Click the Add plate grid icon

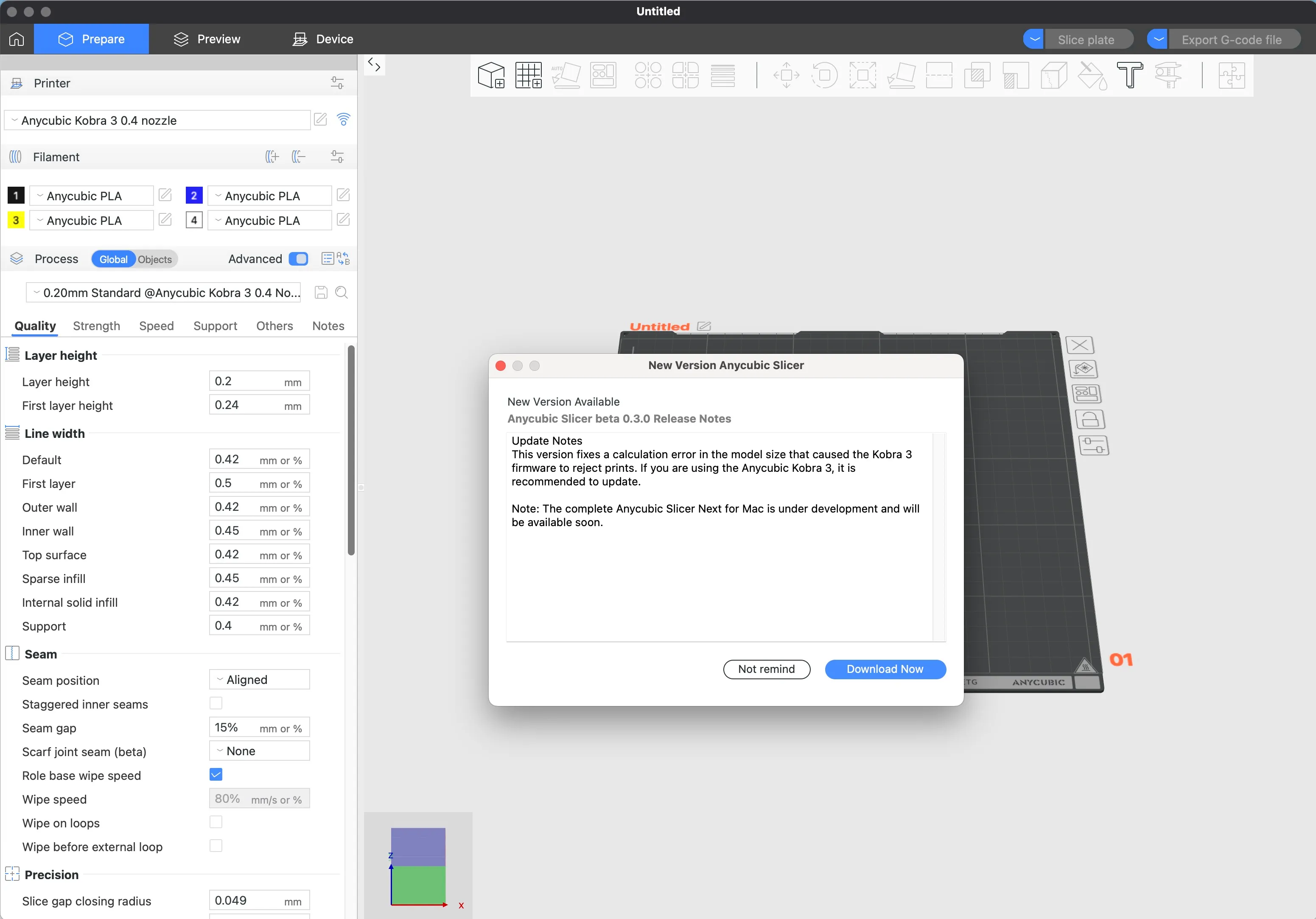coord(528,75)
